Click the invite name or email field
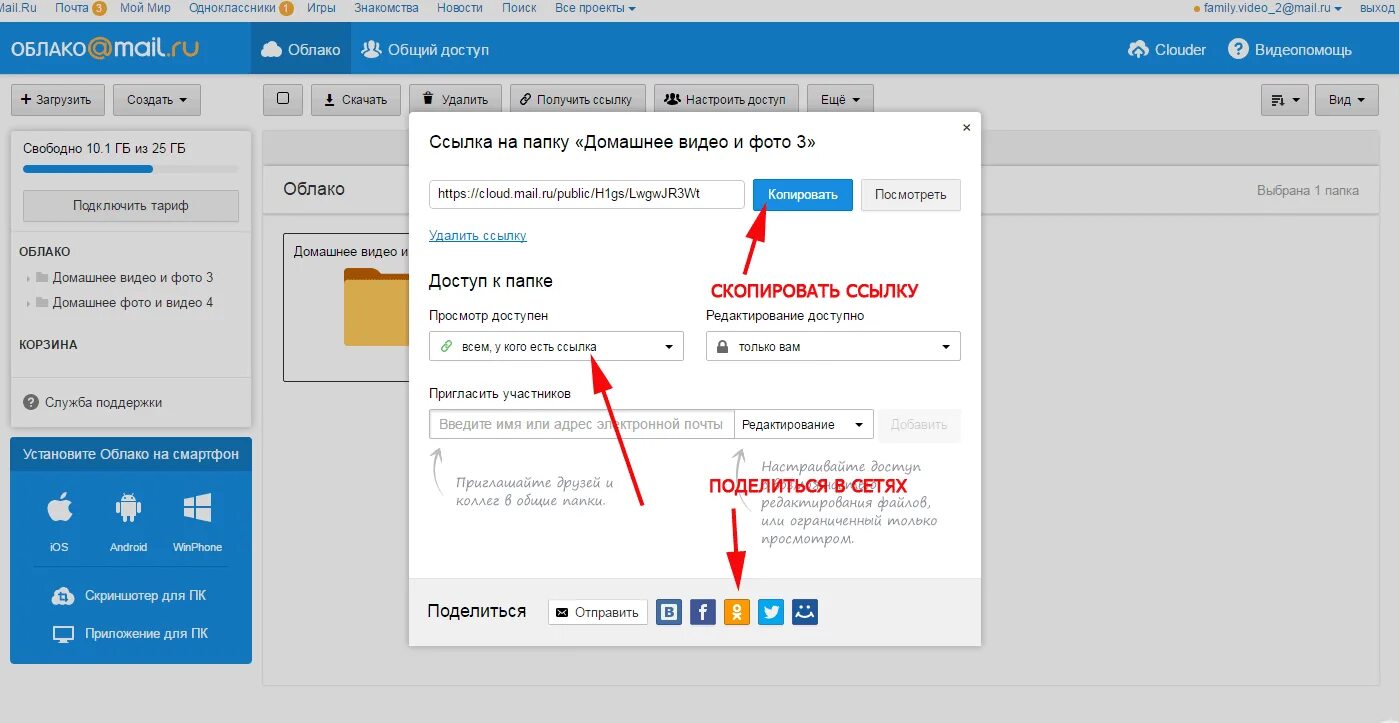The width and height of the screenshot is (1399, 723). pyautogui.click(x=581, y=424)
